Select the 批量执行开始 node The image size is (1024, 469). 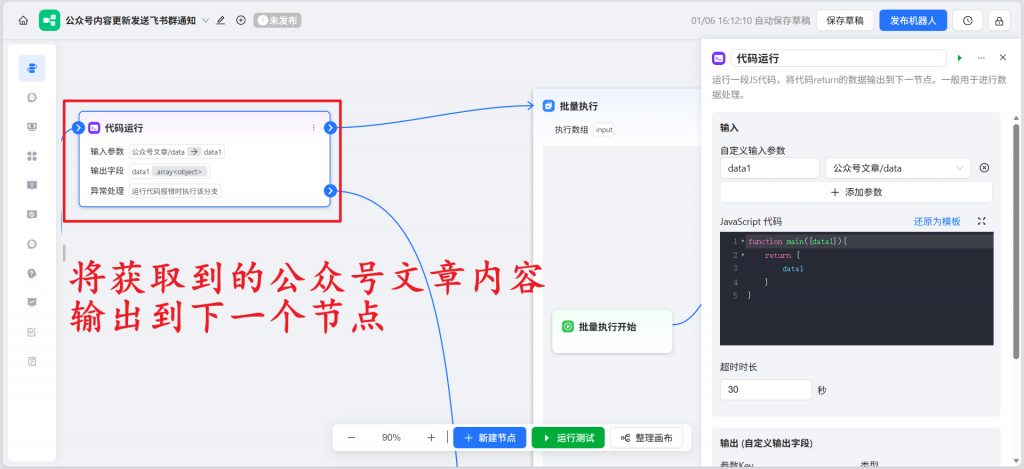[612, 331]
